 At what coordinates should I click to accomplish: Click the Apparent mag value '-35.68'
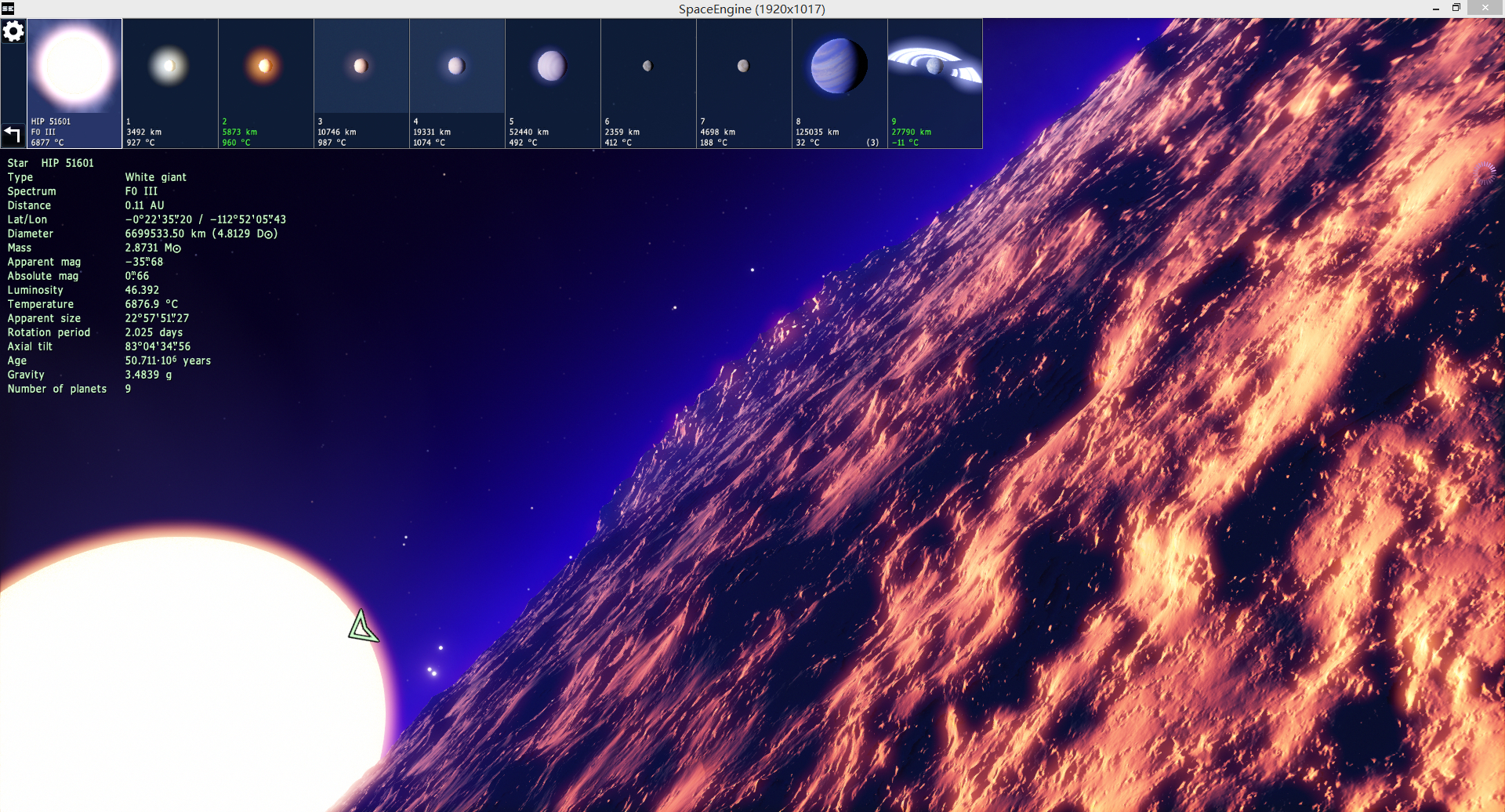(144, 262)
